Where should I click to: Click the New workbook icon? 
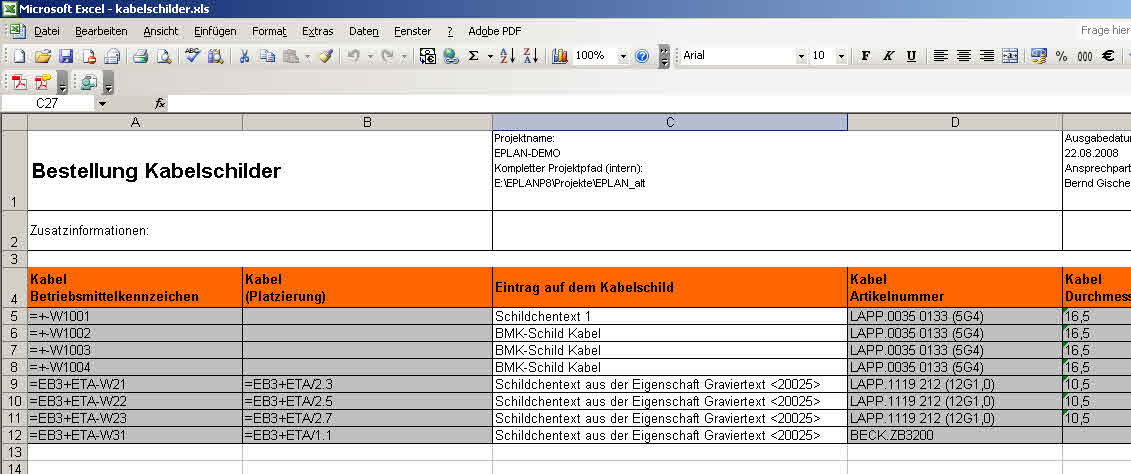point(19,56)
